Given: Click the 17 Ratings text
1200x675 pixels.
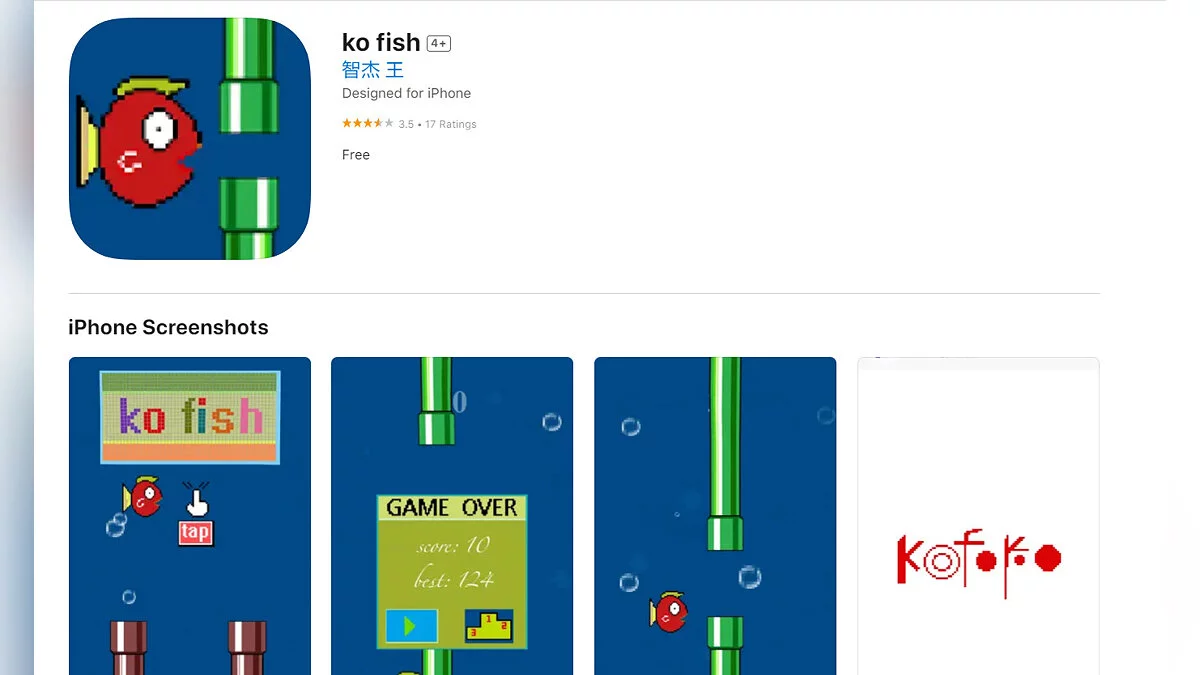Looking at the screenshot, I should (x=451, y=124).
